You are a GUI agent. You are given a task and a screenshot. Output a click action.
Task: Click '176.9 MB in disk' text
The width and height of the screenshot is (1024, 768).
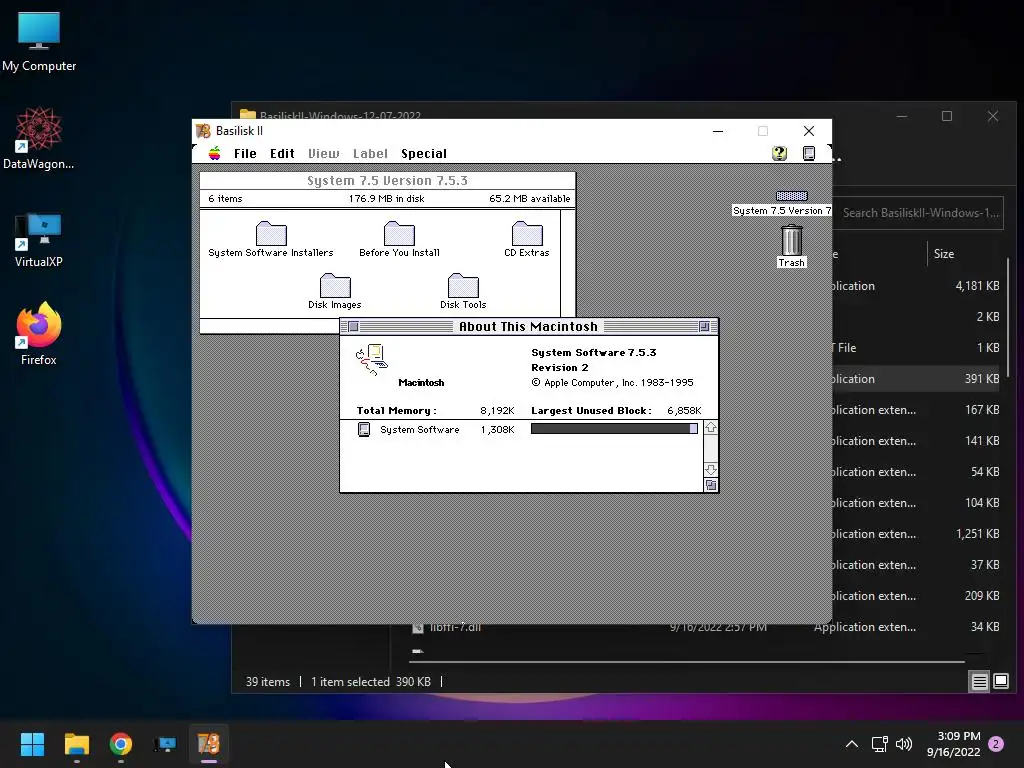coord(387,199)
